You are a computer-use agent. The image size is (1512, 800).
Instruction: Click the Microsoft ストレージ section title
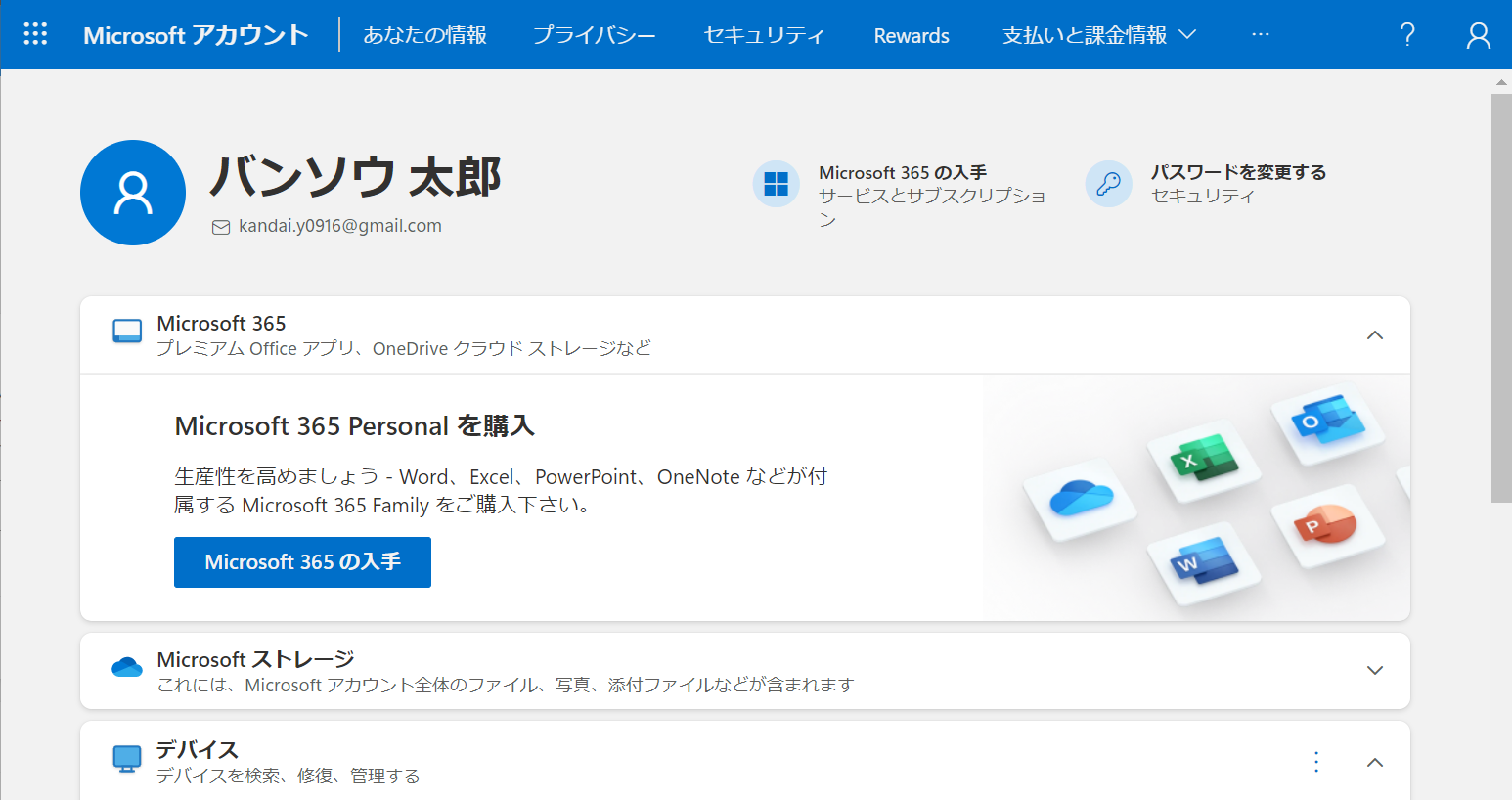tap(255, 659)
